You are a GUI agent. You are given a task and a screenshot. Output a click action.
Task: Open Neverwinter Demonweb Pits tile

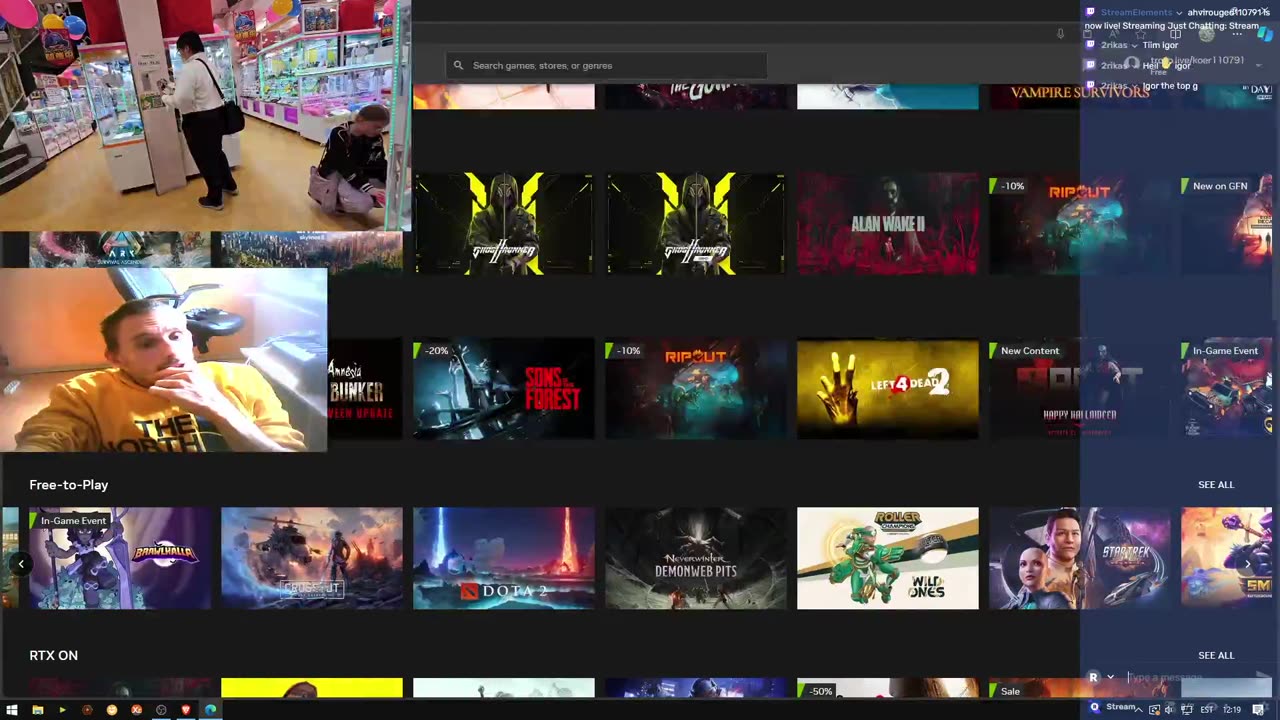tap(696, 558)
